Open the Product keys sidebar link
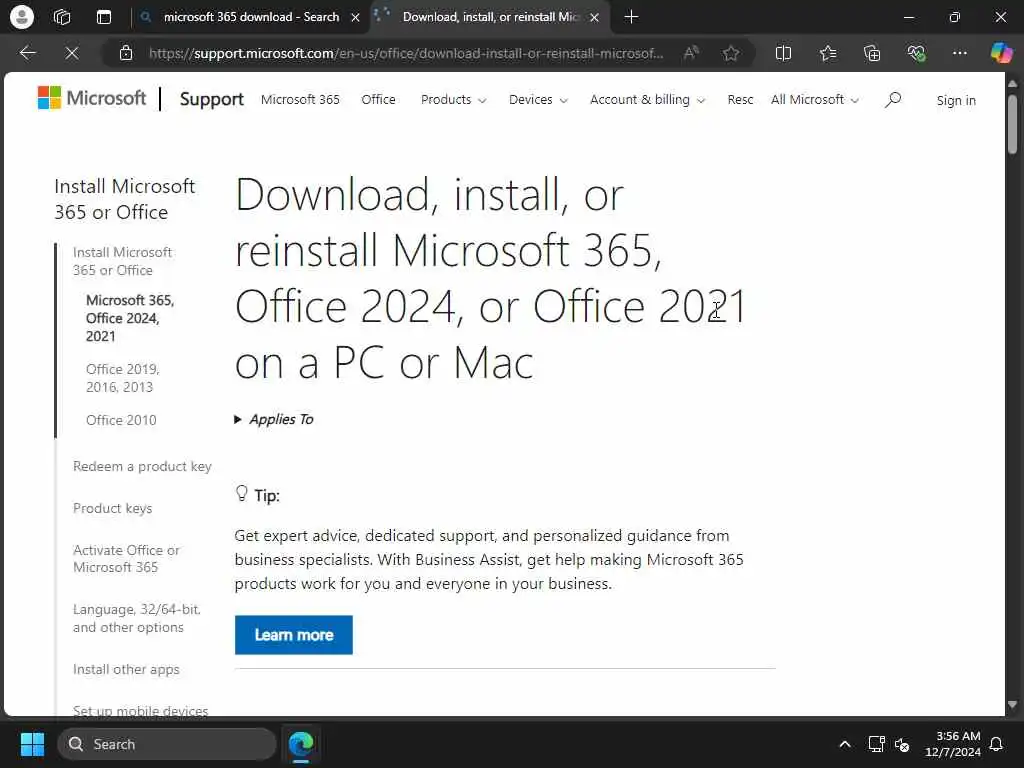This screenshot has height=768, width=1024. (x=112, y=508)
